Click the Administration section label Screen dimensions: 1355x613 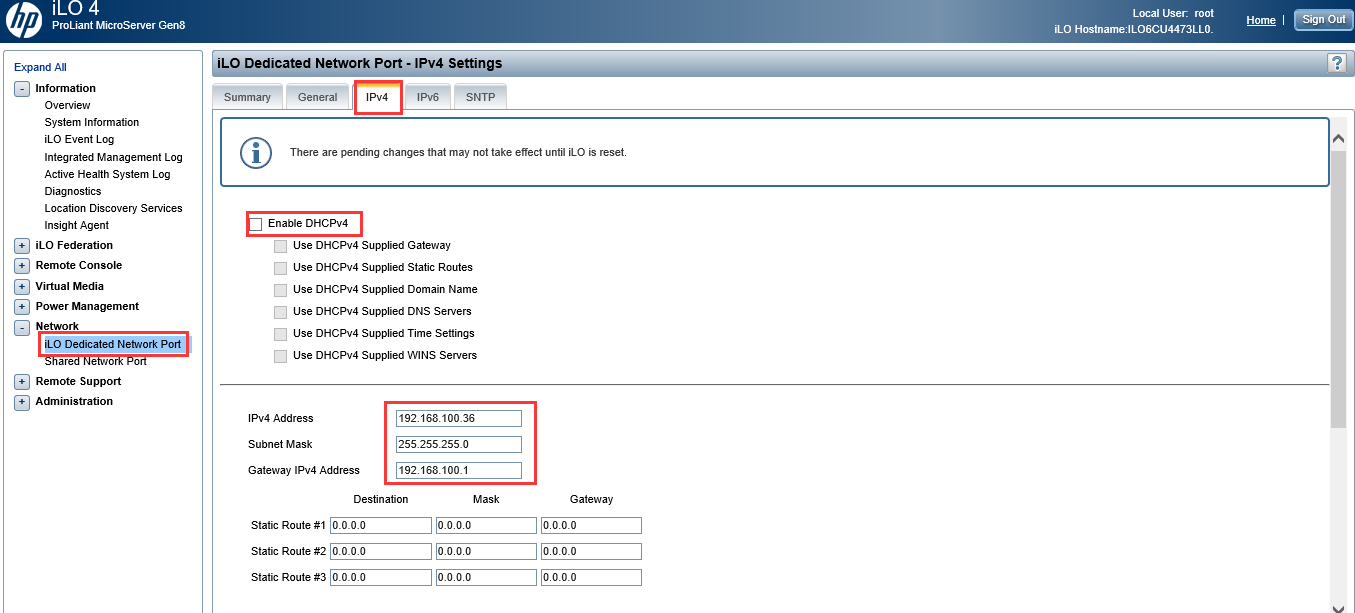pyautogui.click(x=74, y=402)
